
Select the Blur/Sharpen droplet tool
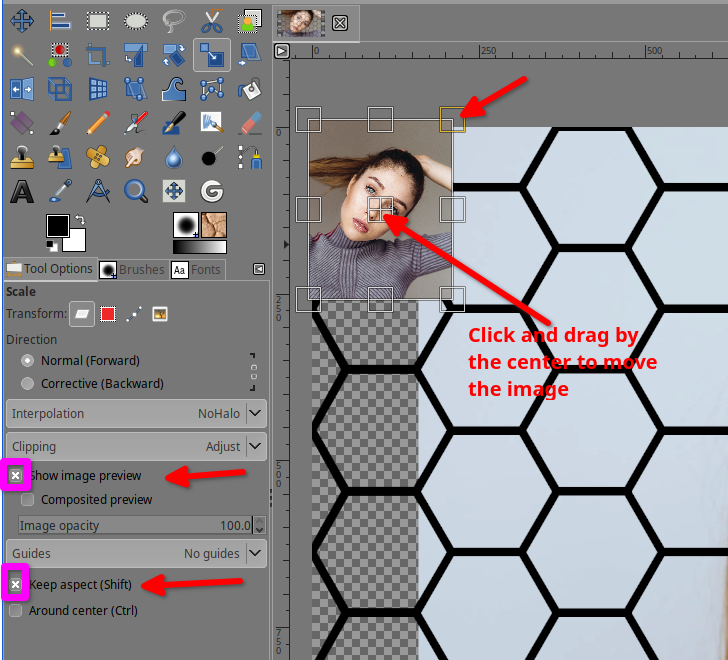point(174,157)
